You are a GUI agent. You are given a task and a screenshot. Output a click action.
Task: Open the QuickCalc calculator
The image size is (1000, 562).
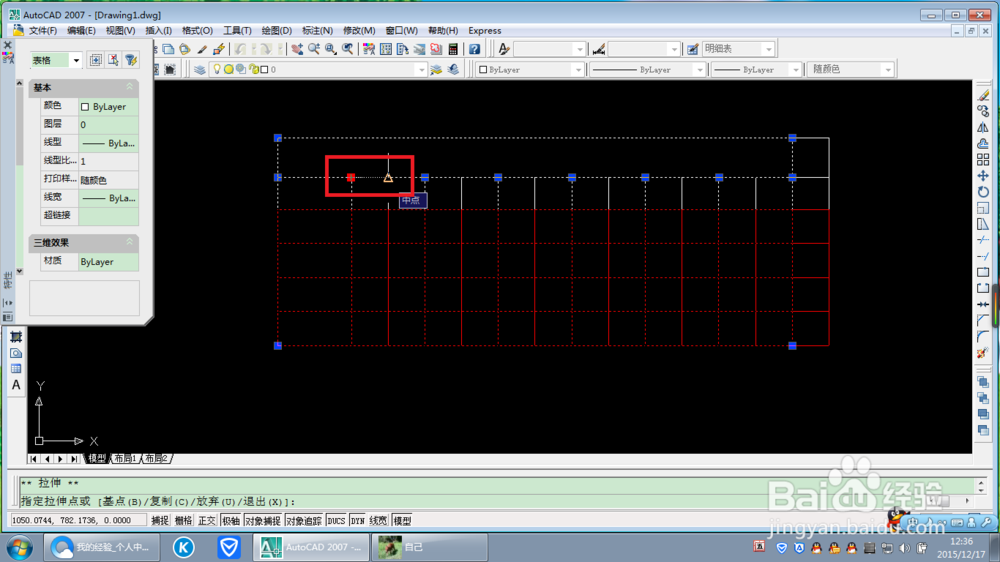(453, 49)
